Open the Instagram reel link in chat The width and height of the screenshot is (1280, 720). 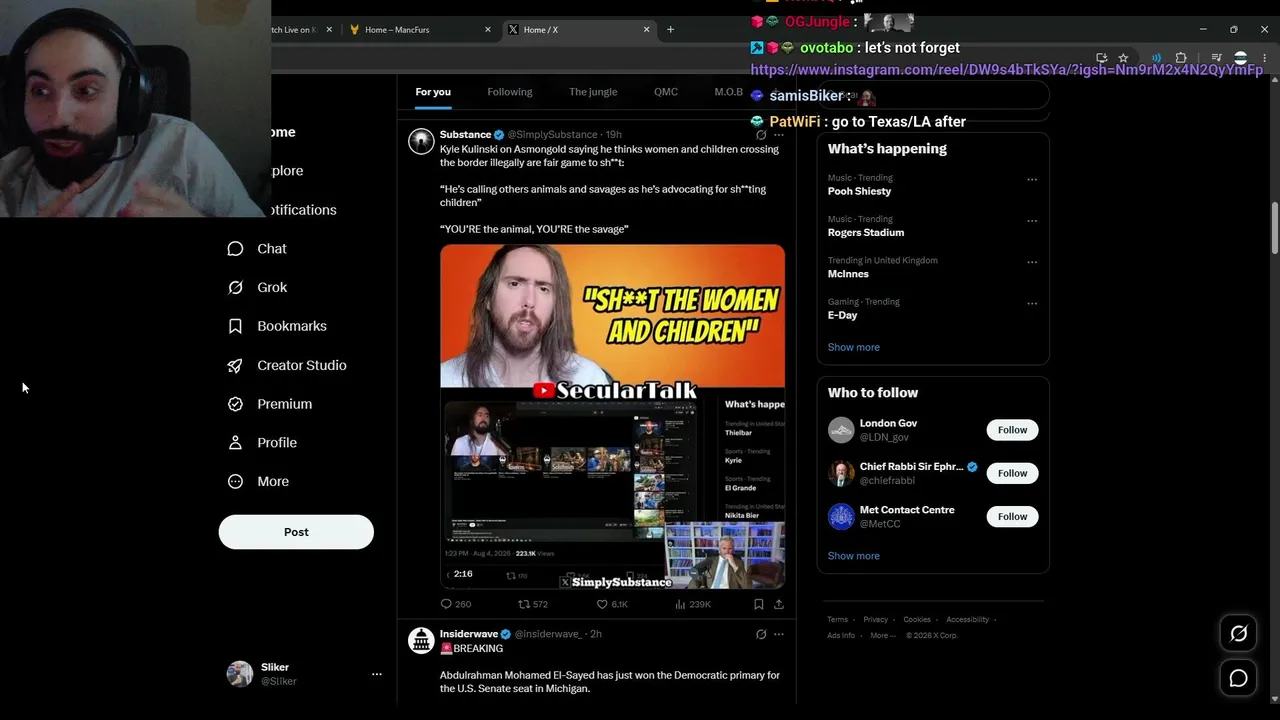pos(1007,70)
